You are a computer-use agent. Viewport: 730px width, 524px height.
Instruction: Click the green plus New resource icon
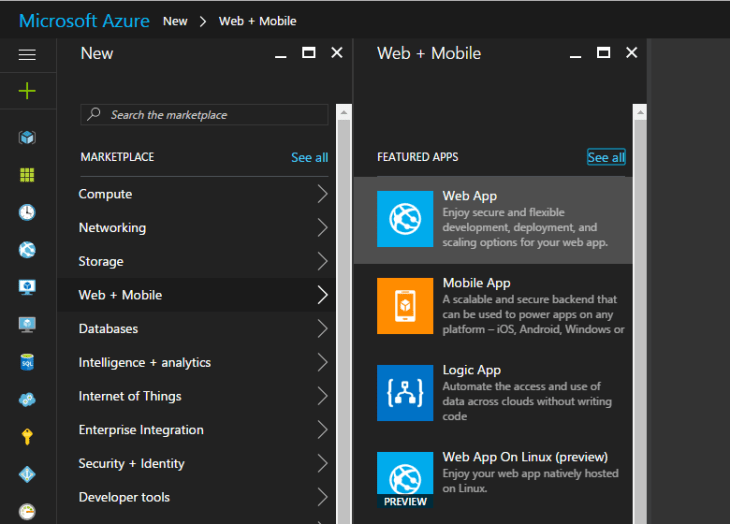click(27, 91)
